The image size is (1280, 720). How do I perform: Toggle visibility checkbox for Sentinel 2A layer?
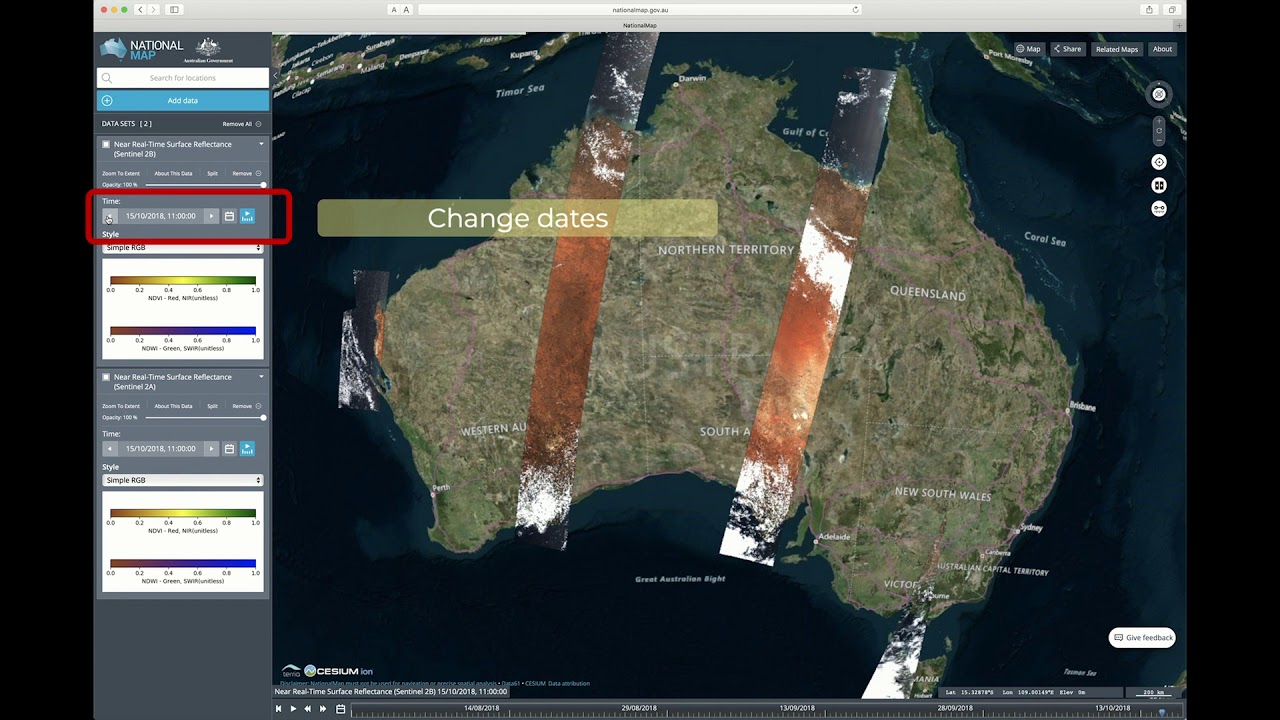[106, 377]
